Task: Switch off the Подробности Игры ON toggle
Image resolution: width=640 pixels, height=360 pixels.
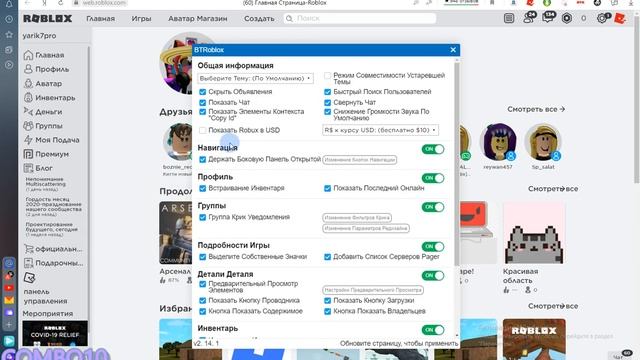Action: (433, 247)
